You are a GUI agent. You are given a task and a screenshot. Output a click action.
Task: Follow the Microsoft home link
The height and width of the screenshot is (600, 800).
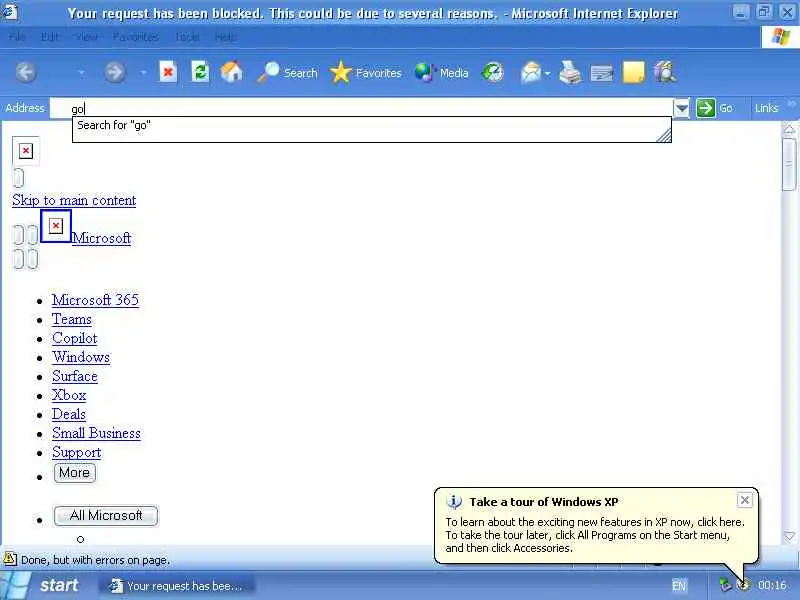(x=102, y=238)
